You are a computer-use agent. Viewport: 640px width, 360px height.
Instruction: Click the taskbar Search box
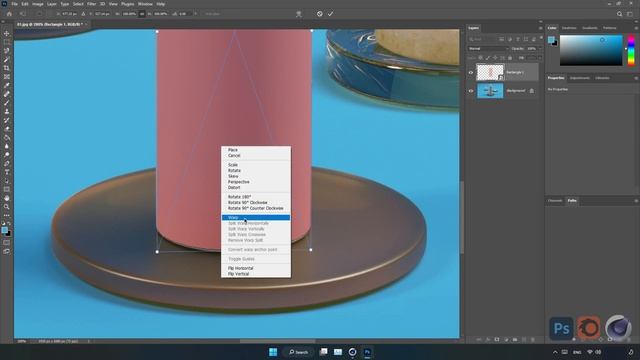tap(298, 352)
